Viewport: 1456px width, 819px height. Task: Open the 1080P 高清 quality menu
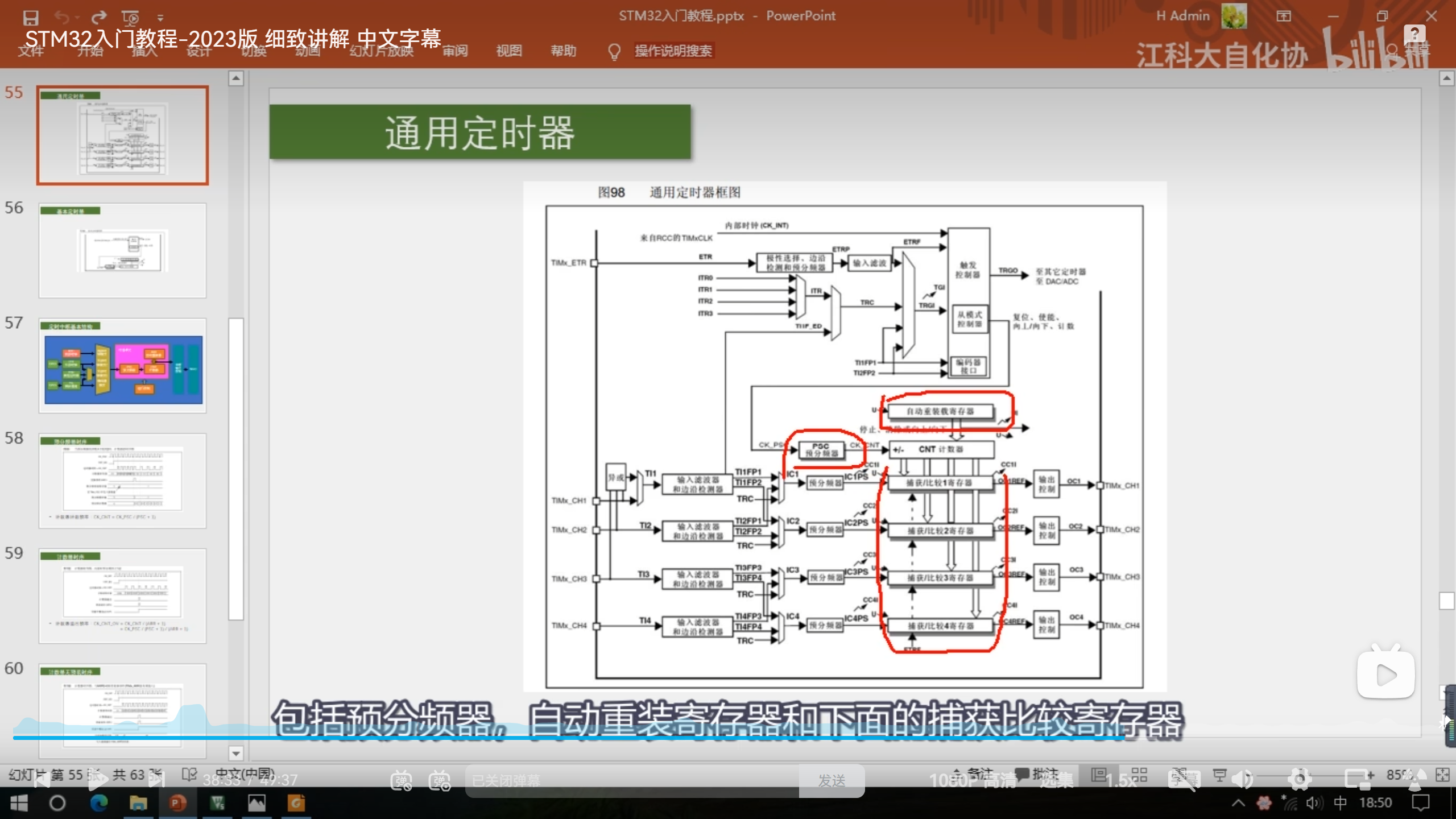(973, 780)
